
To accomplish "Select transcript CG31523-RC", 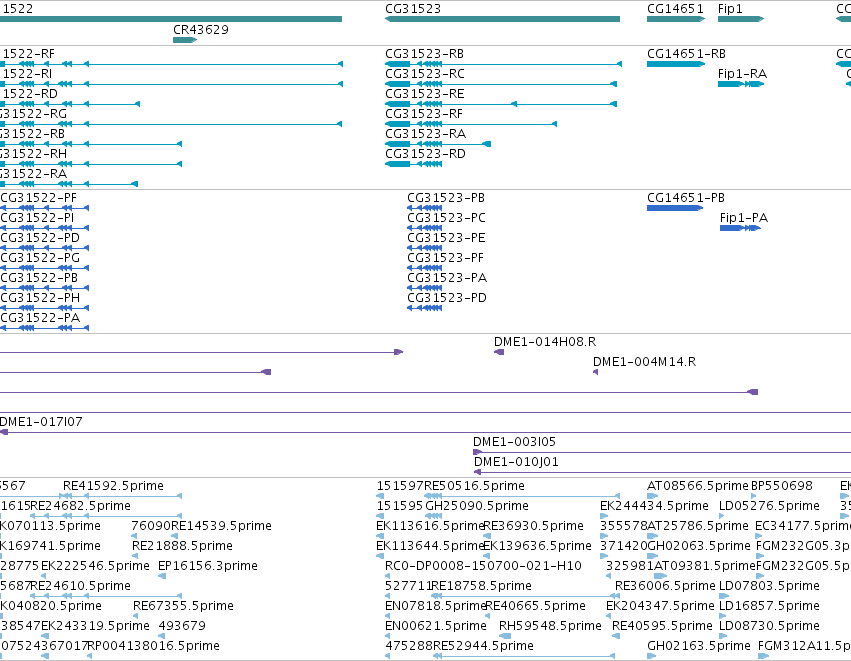I will 424,74.
